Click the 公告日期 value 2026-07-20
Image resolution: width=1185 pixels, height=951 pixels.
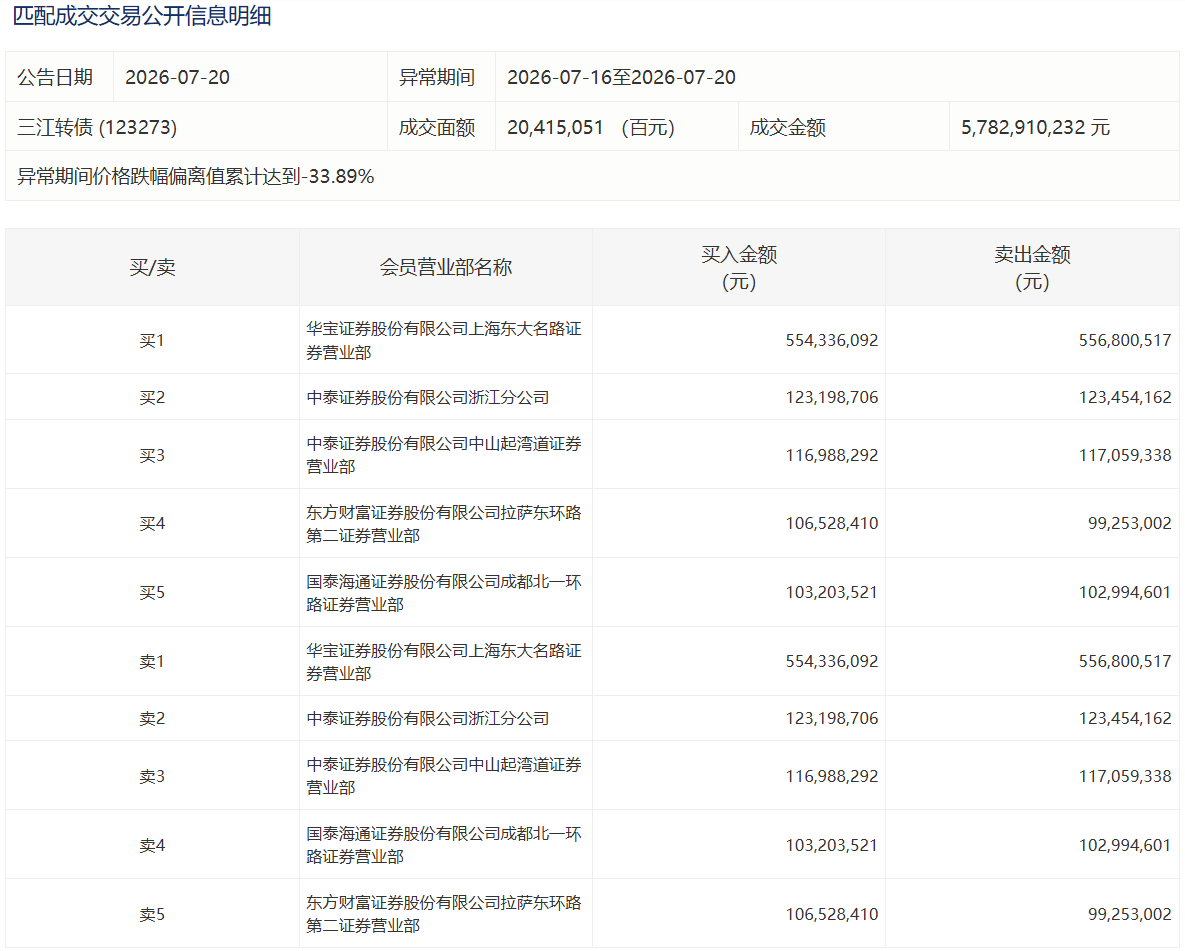click(178, 77)
